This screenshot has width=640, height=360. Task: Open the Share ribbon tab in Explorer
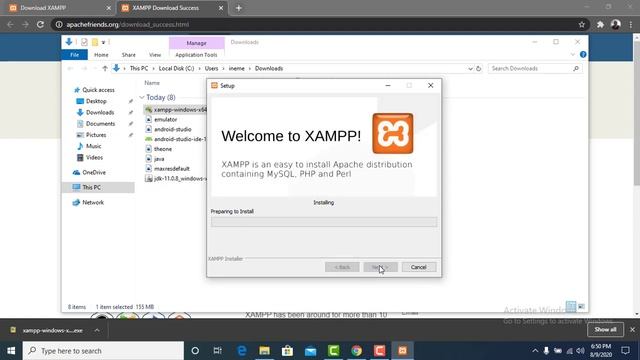point(129,55)
